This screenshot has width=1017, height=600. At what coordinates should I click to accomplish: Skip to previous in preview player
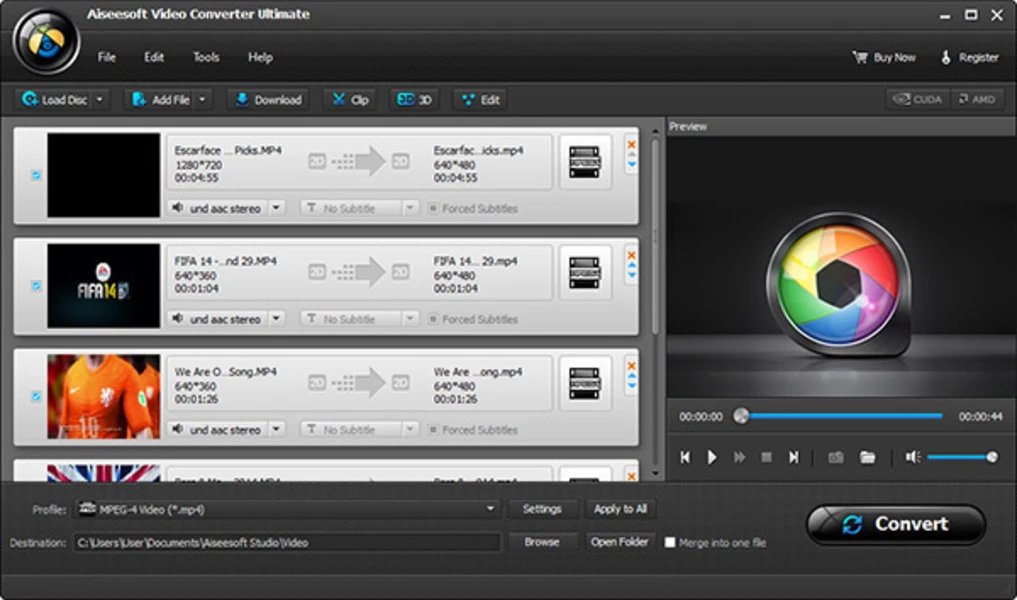point(685,457)
